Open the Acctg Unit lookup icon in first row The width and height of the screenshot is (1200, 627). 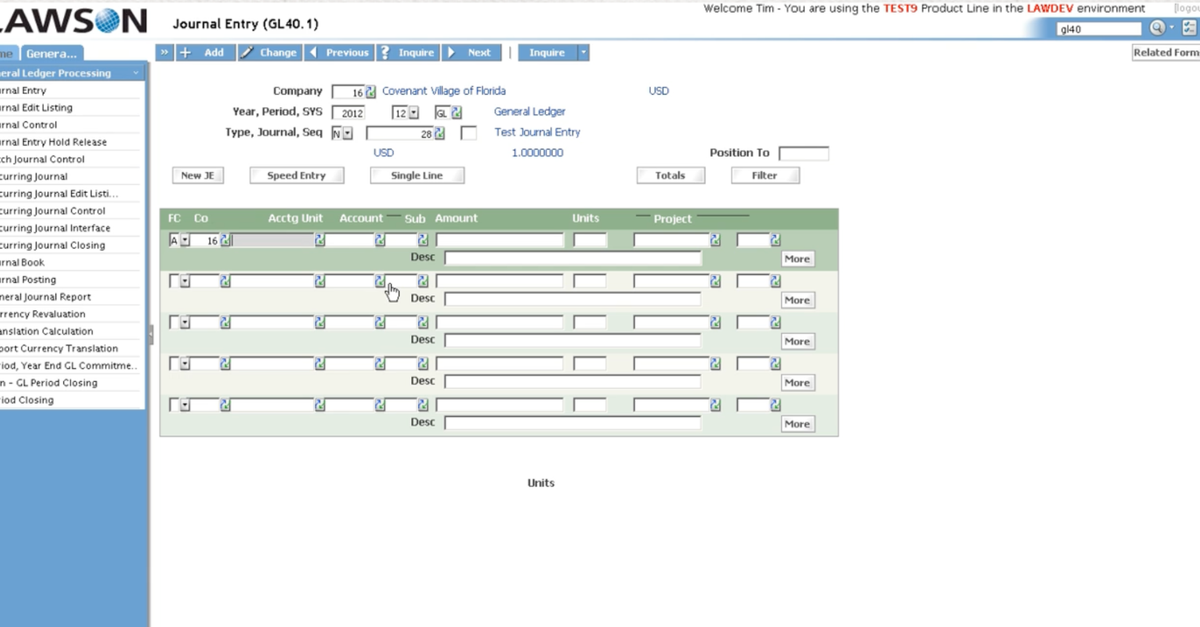(x=321, y=239)
